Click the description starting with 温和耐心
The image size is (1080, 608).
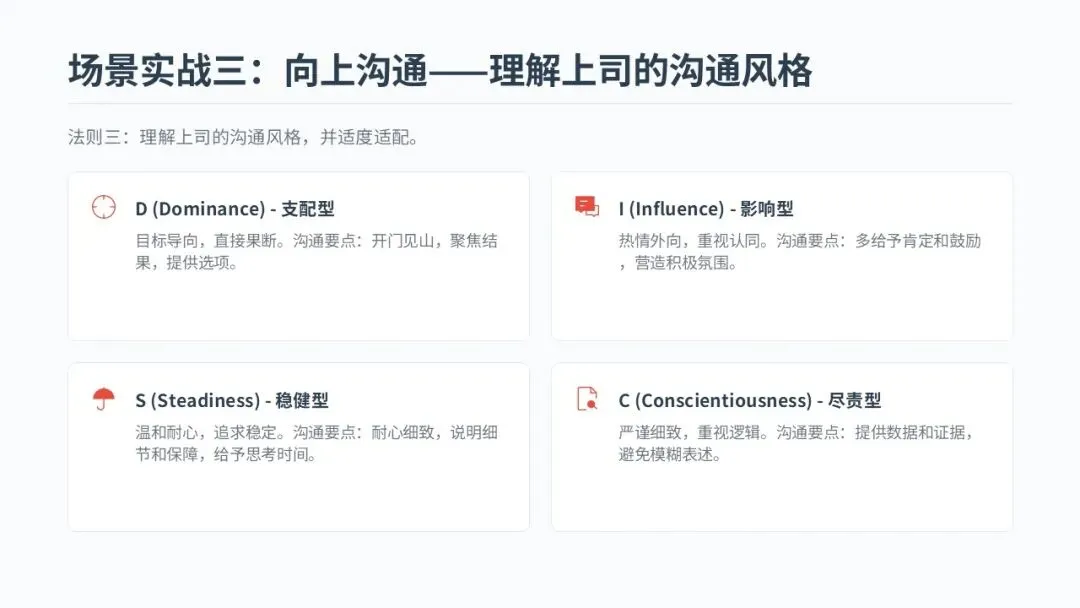316,444
